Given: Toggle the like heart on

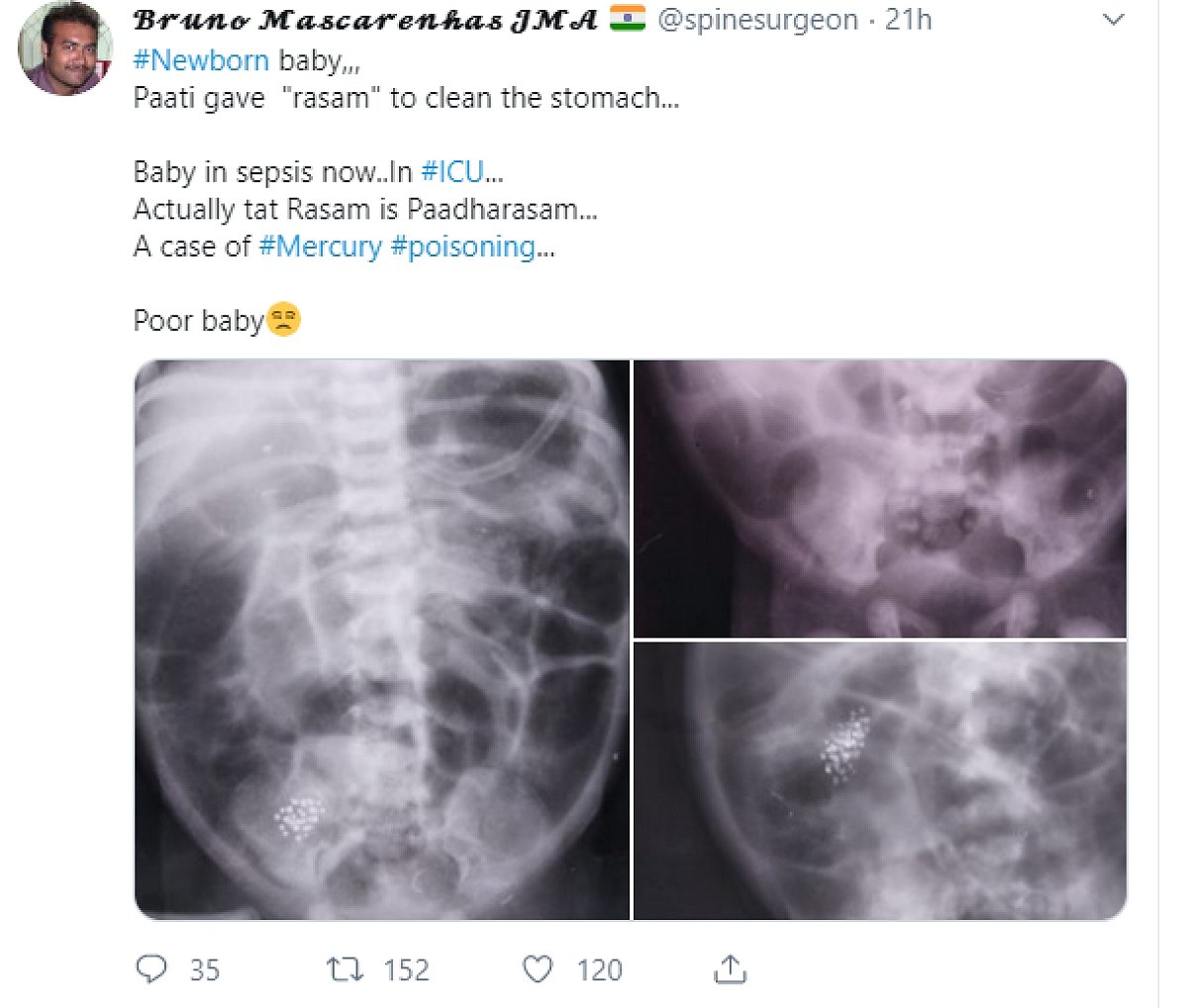Looking at the screenshot, I should pyautogui.click(x=536, y=971).
